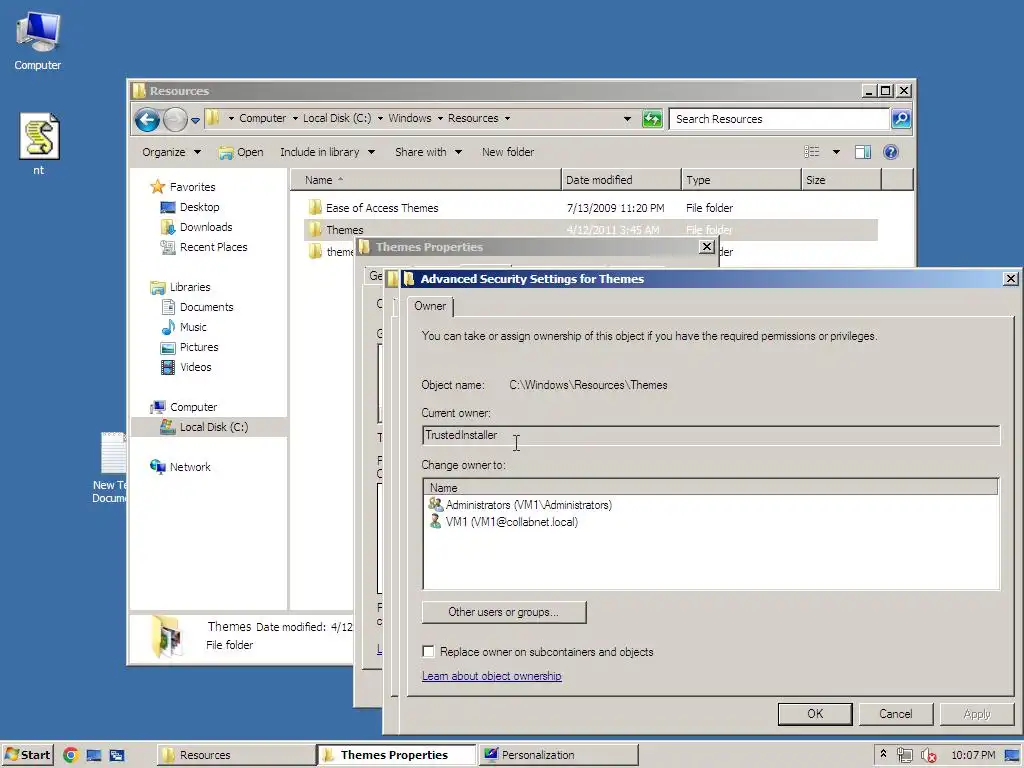Open the Start menu
This screenshot has width=1024, height=768.
pos(27,755)
